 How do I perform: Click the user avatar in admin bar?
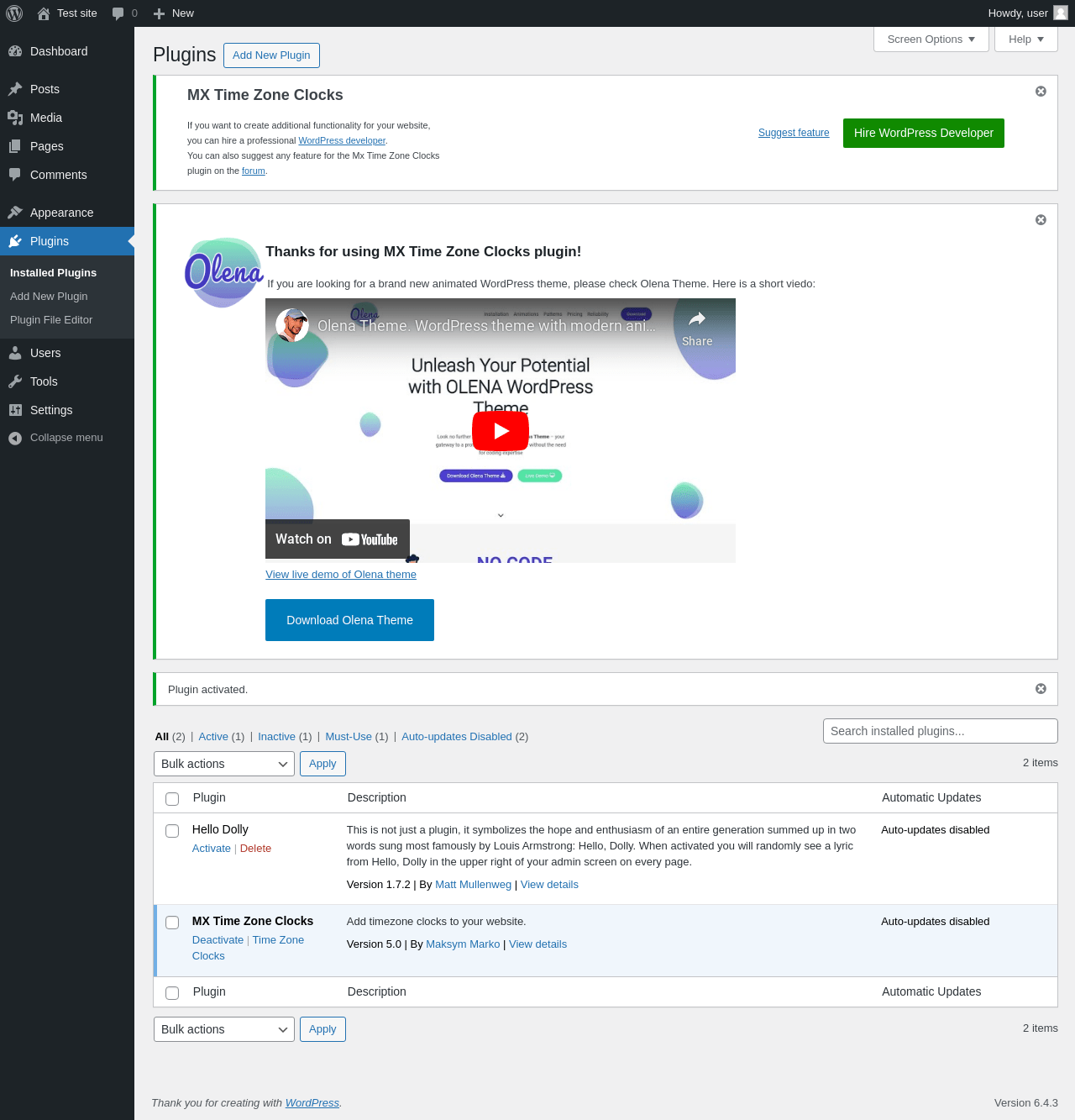pyautogui.click(x=1061, y=13)
